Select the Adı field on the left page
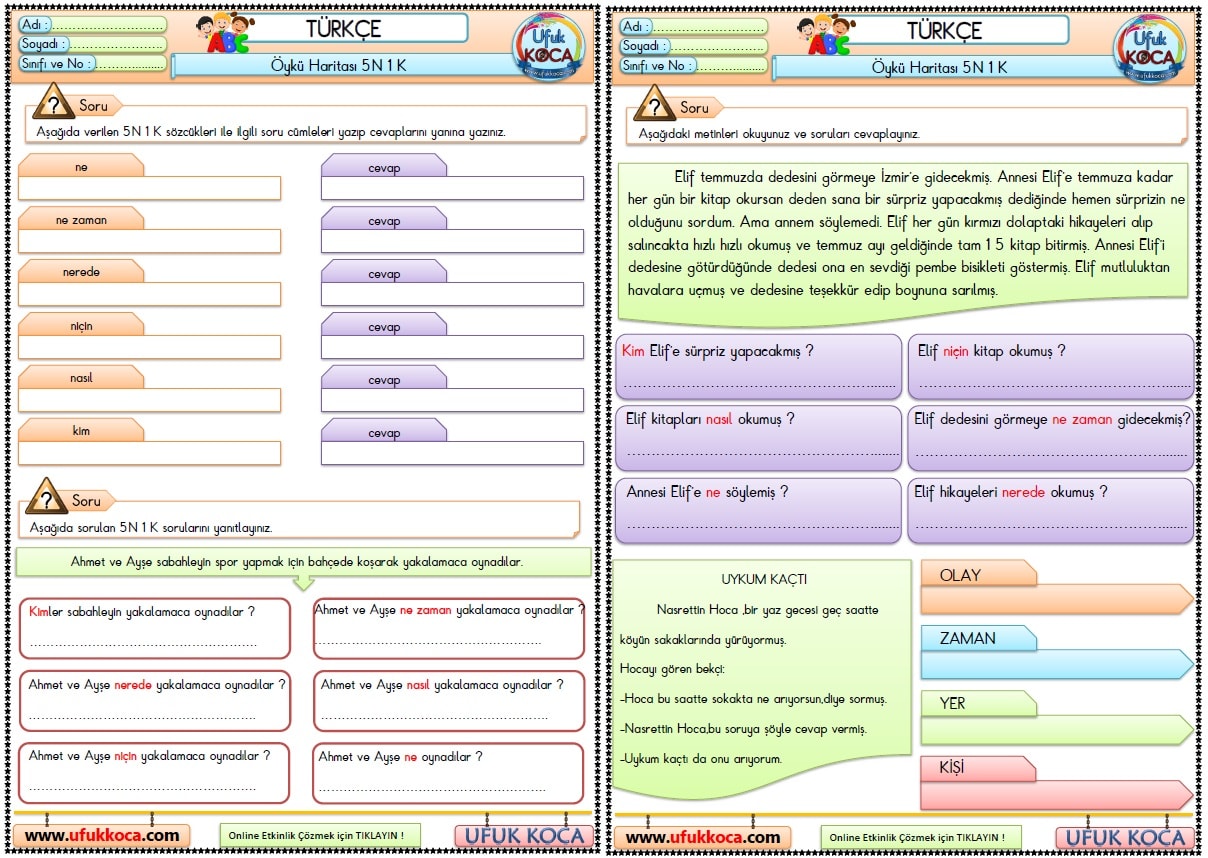Viewport: 1208px width, 858px height. 93,24
